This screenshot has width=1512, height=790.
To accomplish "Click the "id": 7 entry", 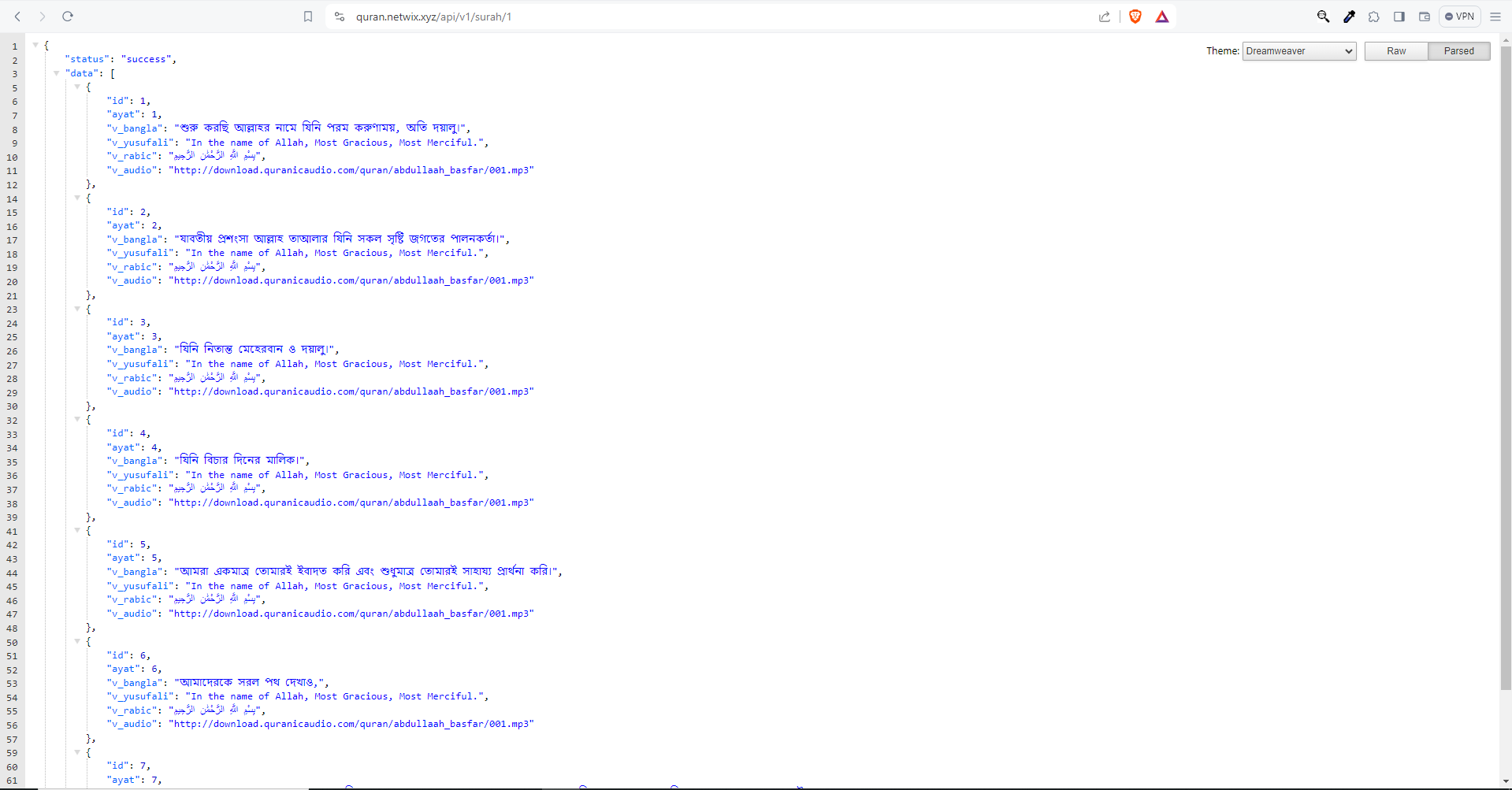I will click(x=128, y=766).
